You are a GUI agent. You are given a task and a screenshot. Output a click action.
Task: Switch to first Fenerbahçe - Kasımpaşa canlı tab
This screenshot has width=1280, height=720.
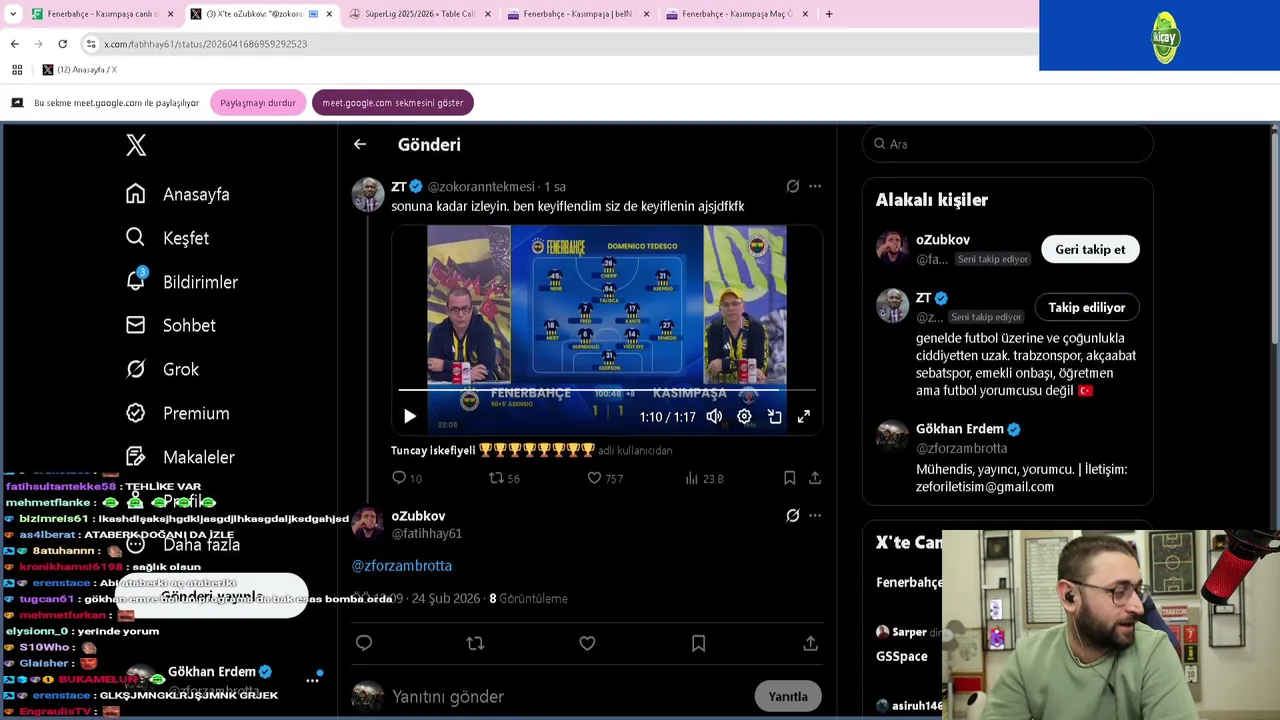103,14
